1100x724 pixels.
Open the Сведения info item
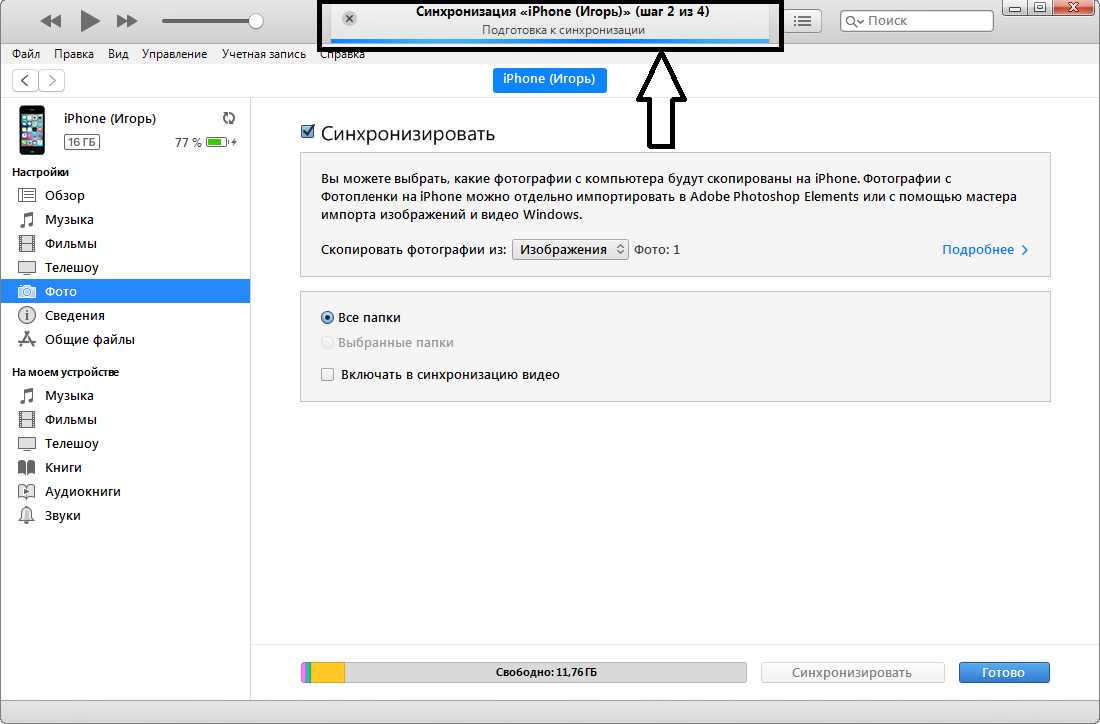tap(126, 315)
